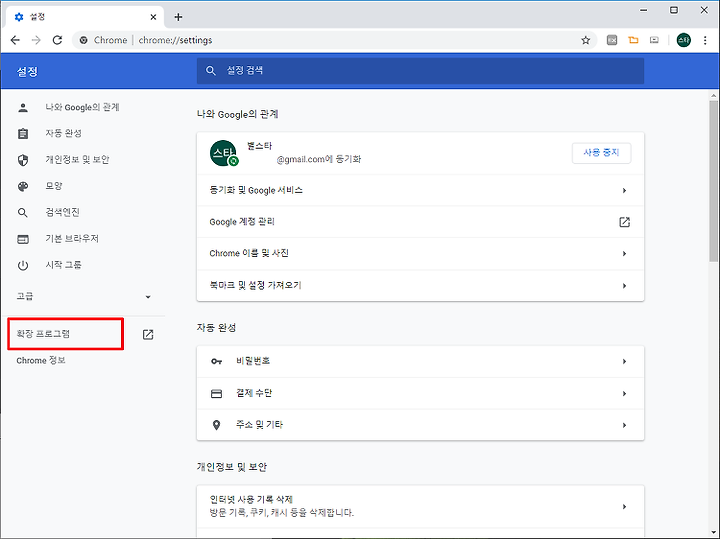Viewport: 720px width, 539px height.
Task: Open Chrome 이름 및 사진
Action: tap(420, 253)
